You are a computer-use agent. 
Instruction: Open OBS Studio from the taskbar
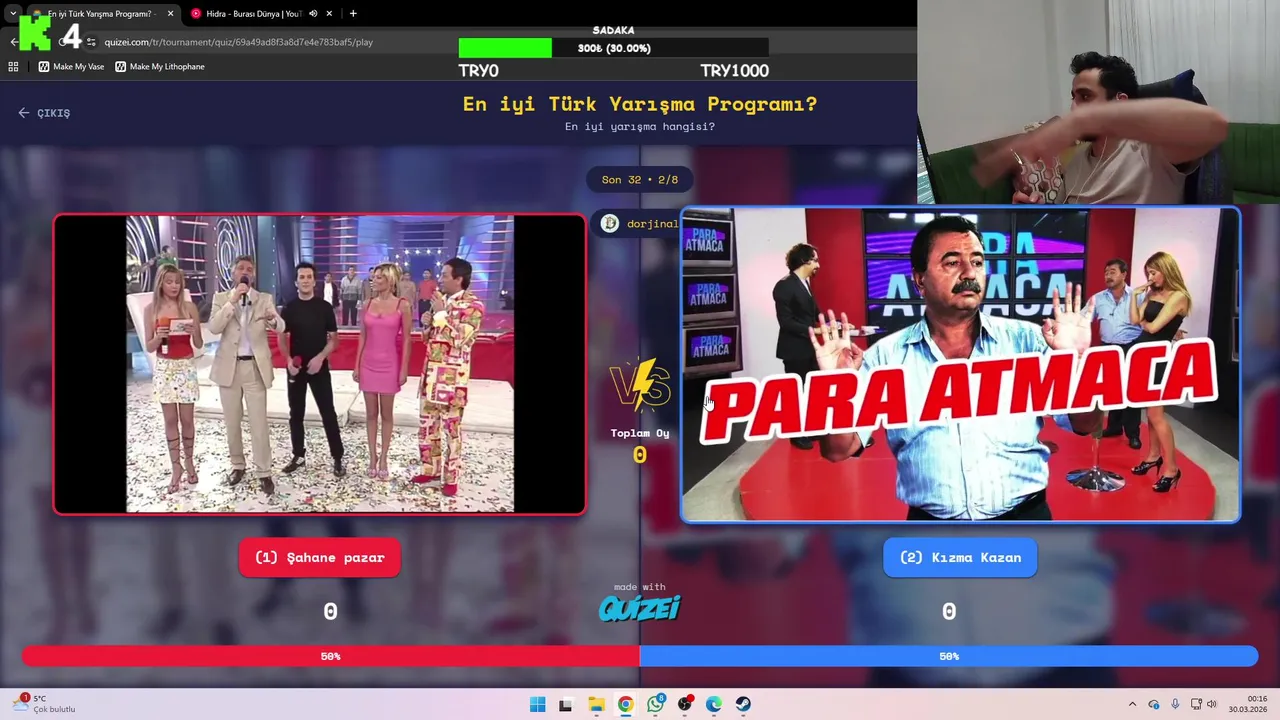(685, 704)
